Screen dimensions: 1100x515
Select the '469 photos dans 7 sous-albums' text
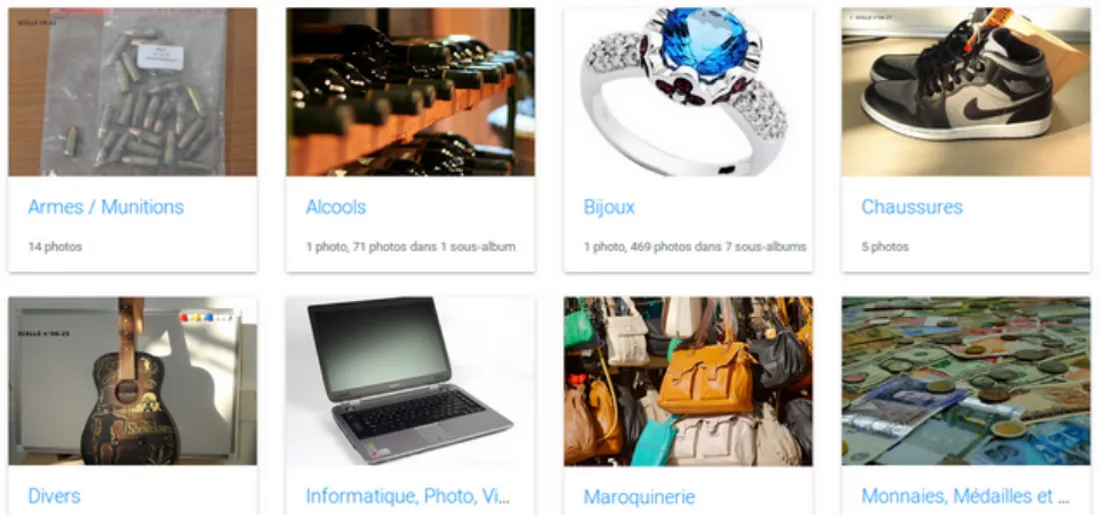pyautogui.click(x=718, y=247)
